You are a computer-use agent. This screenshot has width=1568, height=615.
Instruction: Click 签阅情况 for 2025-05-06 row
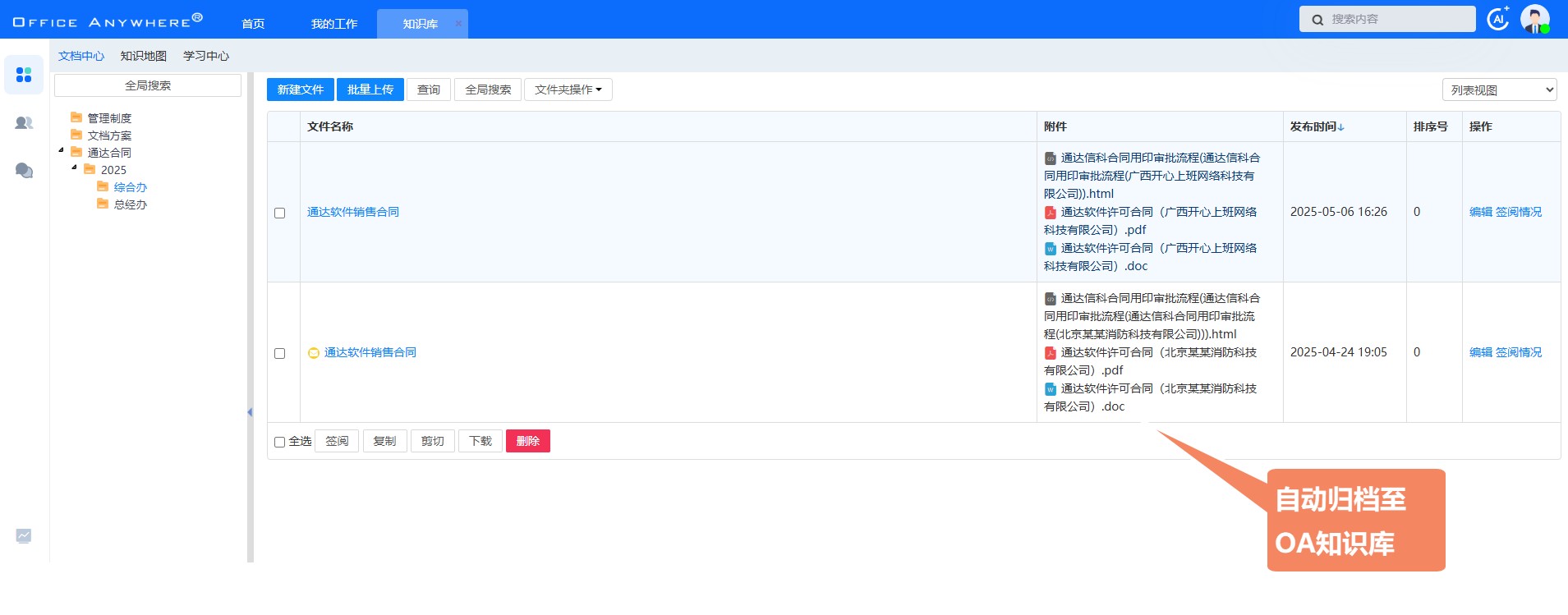click(x=1519, y=212)
